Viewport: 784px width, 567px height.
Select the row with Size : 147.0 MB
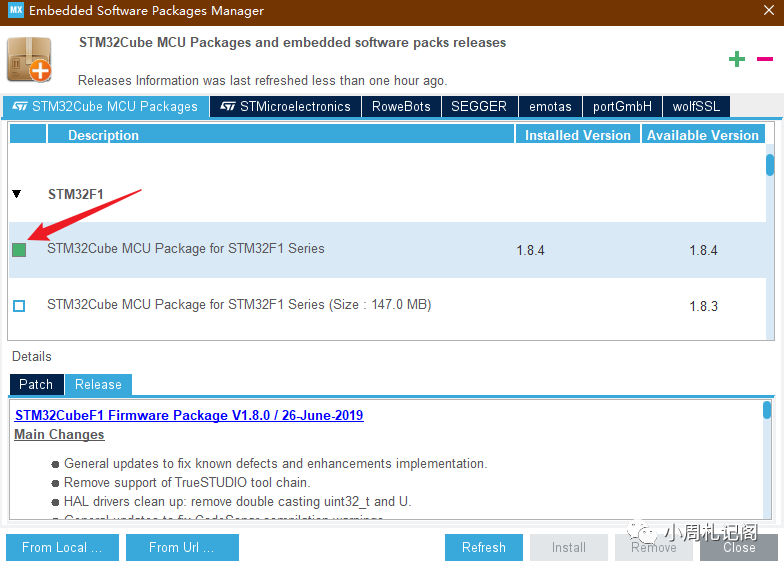(x=388, y=306)
